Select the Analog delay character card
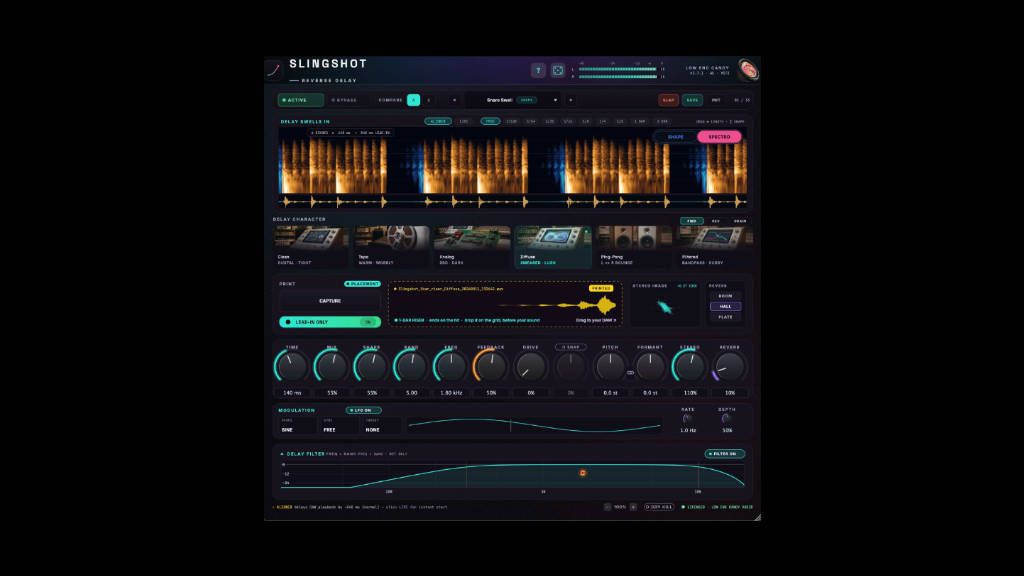 [473, 247]
